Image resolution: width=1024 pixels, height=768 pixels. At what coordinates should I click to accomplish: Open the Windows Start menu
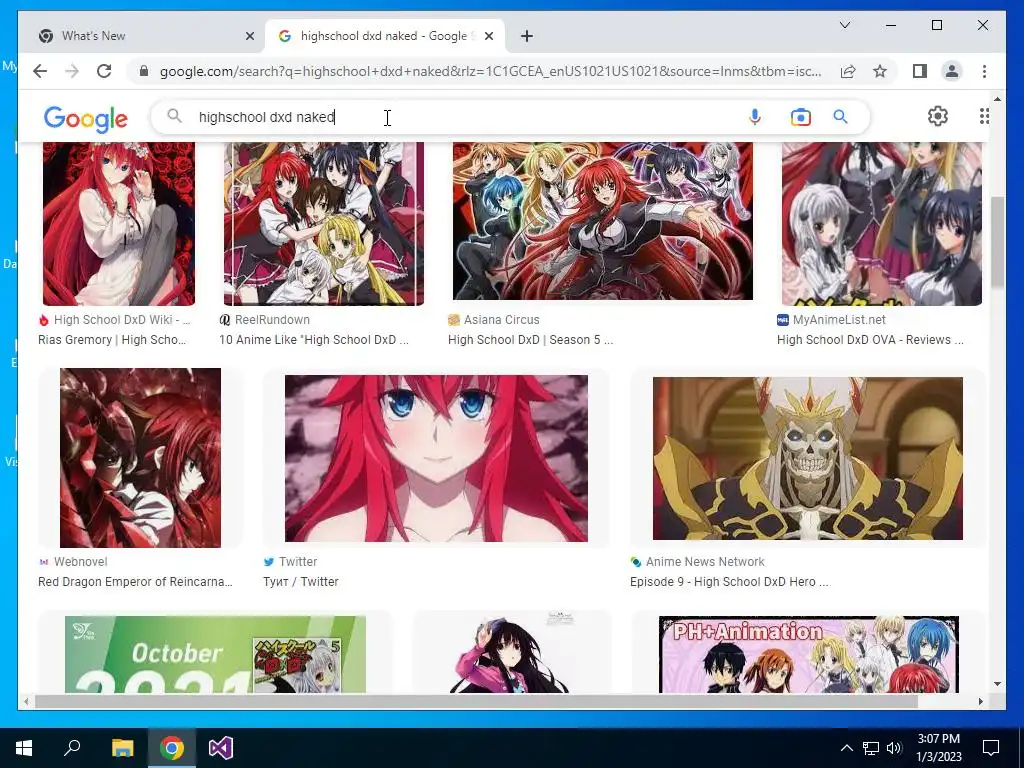click(x=24, y=748)
